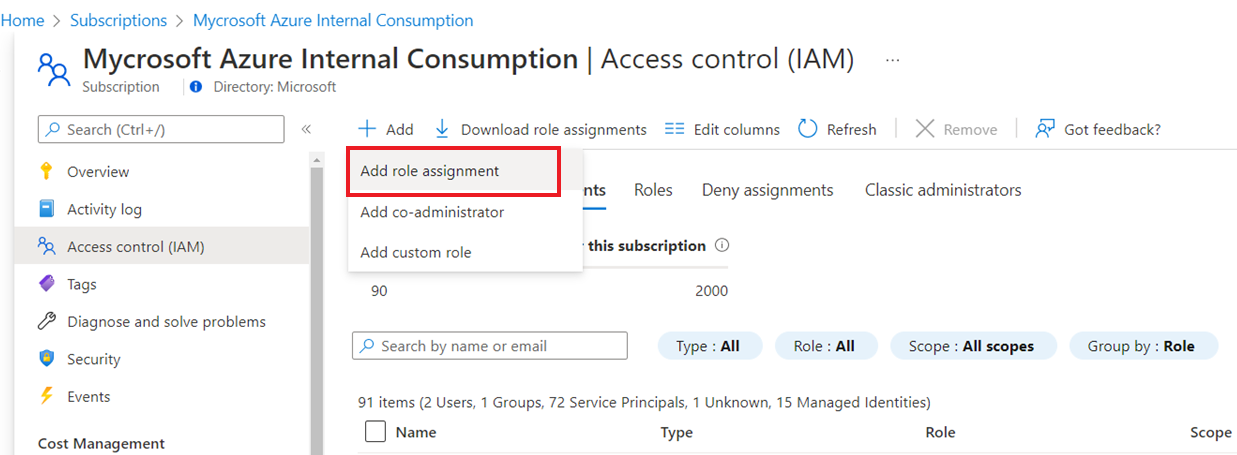Click the Tags purple label icon
The width and height of the screenshot is (1237, 455).
[46, 284]
